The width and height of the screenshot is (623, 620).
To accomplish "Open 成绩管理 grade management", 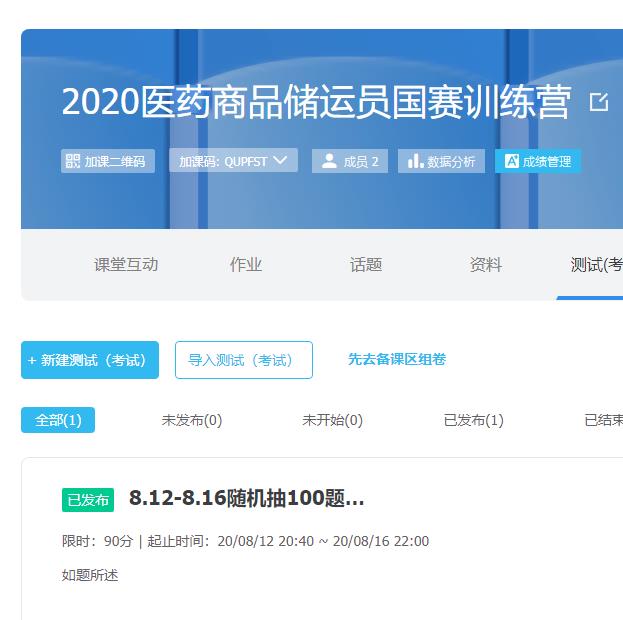I will [538, 161].
